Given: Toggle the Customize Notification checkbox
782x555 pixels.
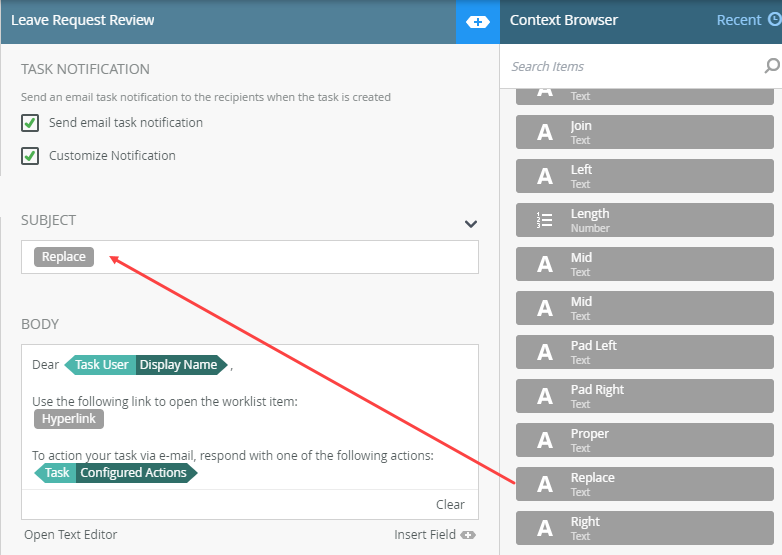Looking at the screenshot, I should pos(30,156).
